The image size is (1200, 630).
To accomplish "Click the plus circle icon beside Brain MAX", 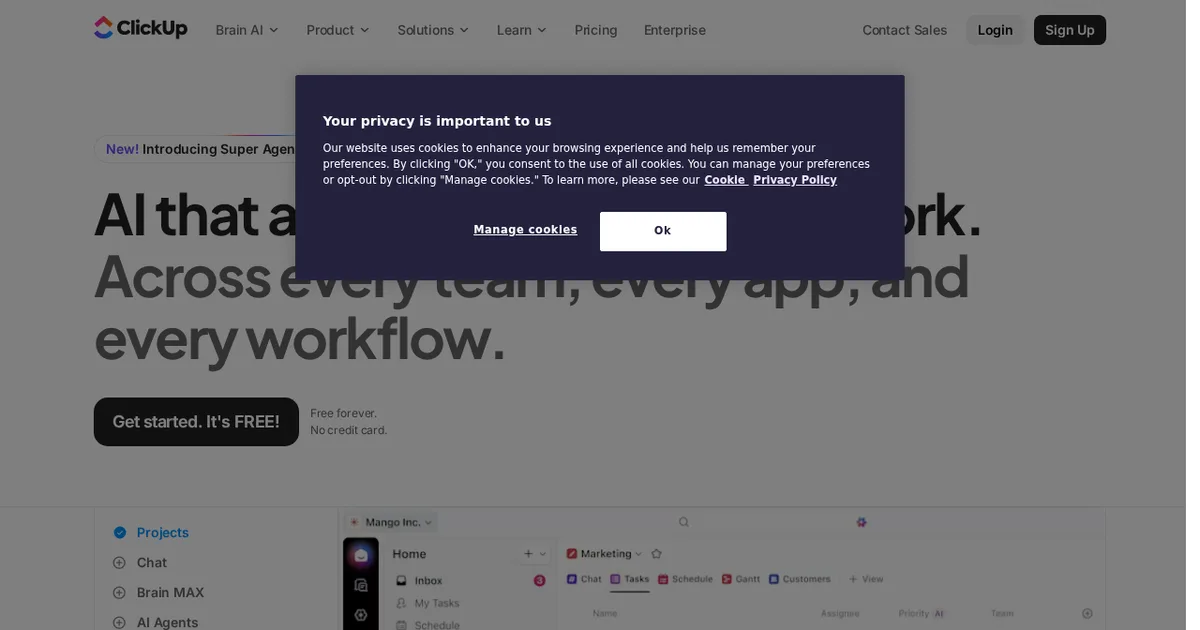I will (x=120, y=593).
